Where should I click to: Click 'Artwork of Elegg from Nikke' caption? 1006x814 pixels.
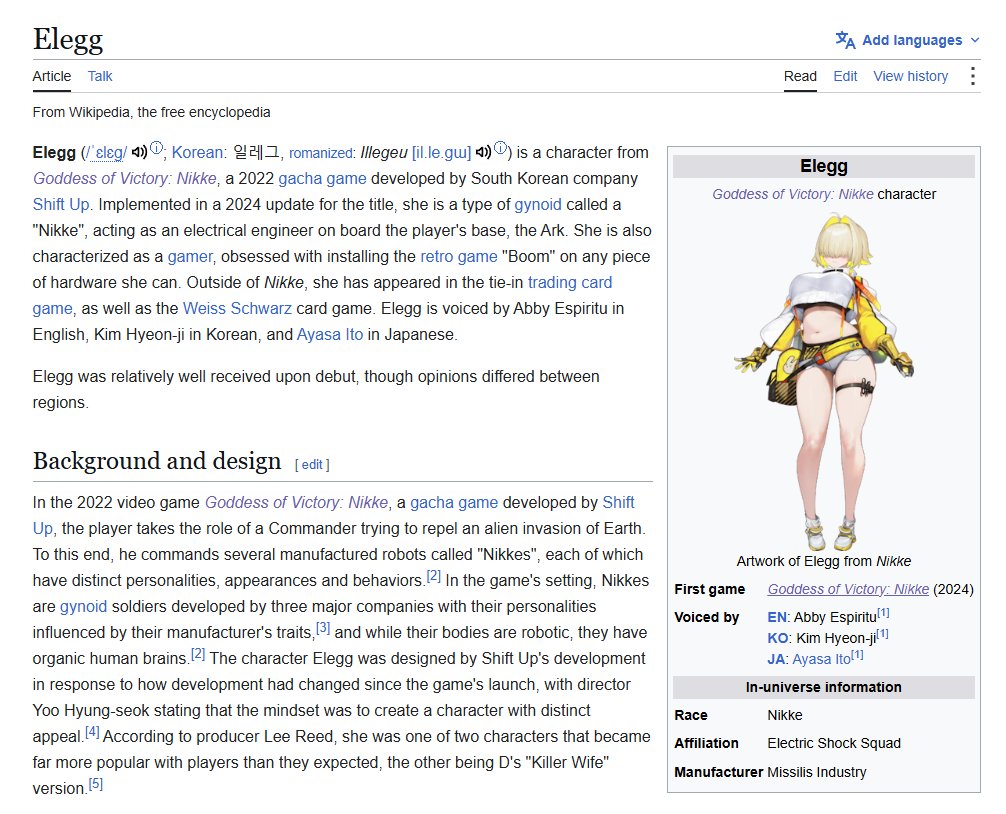[x=824, y=561]
